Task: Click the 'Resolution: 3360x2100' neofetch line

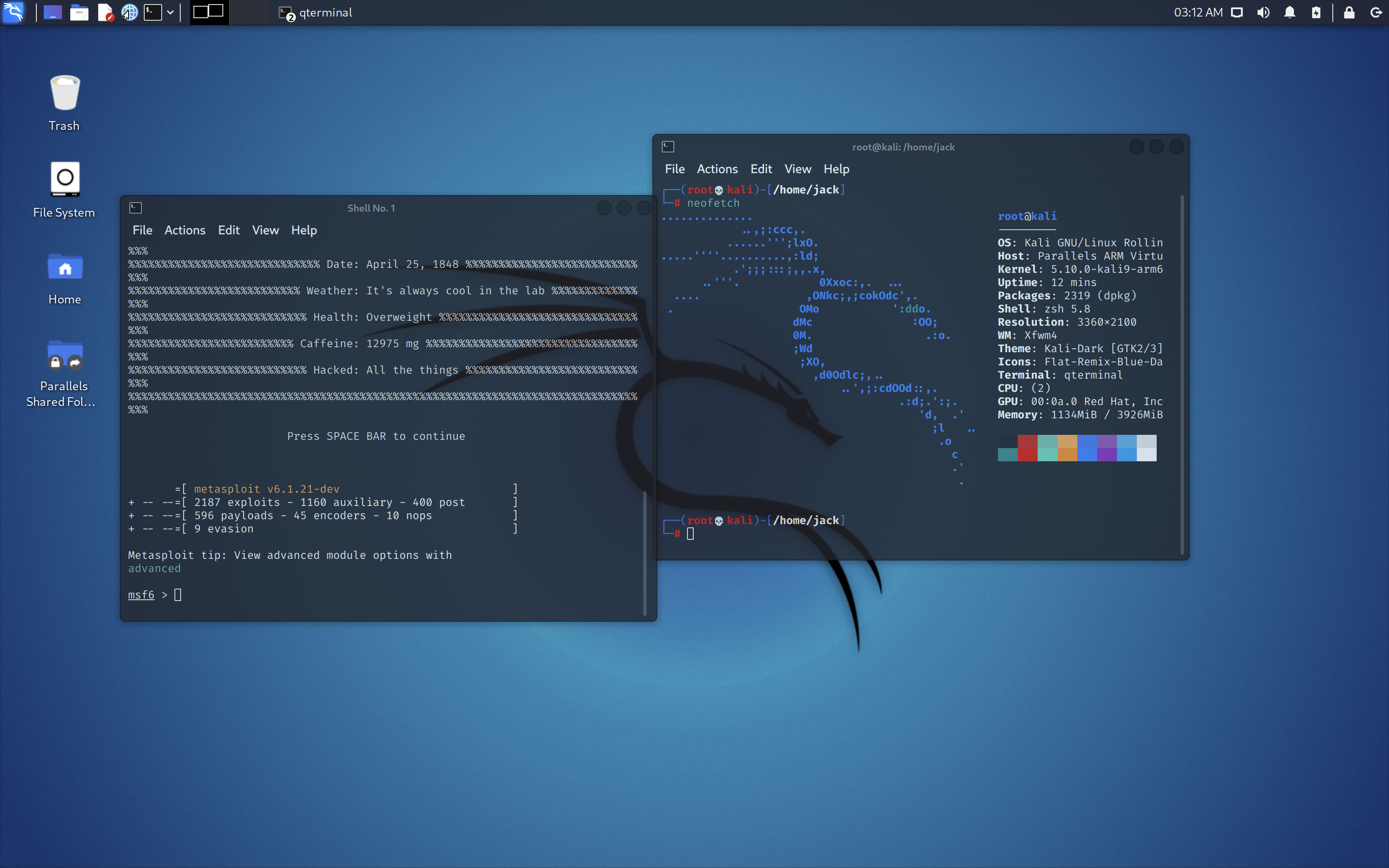Action: [x=1067, y=322]
